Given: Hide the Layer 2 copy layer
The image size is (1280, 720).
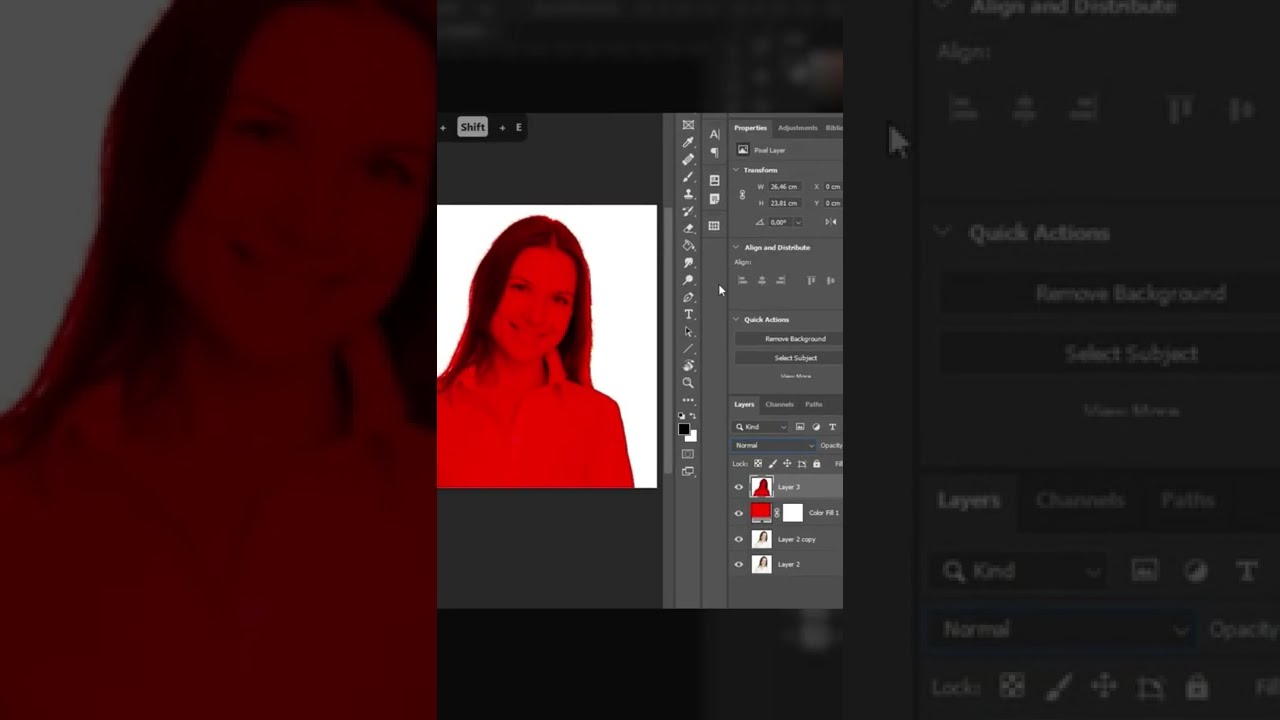Looking at the screenshot, I should [x=739, y=539].
